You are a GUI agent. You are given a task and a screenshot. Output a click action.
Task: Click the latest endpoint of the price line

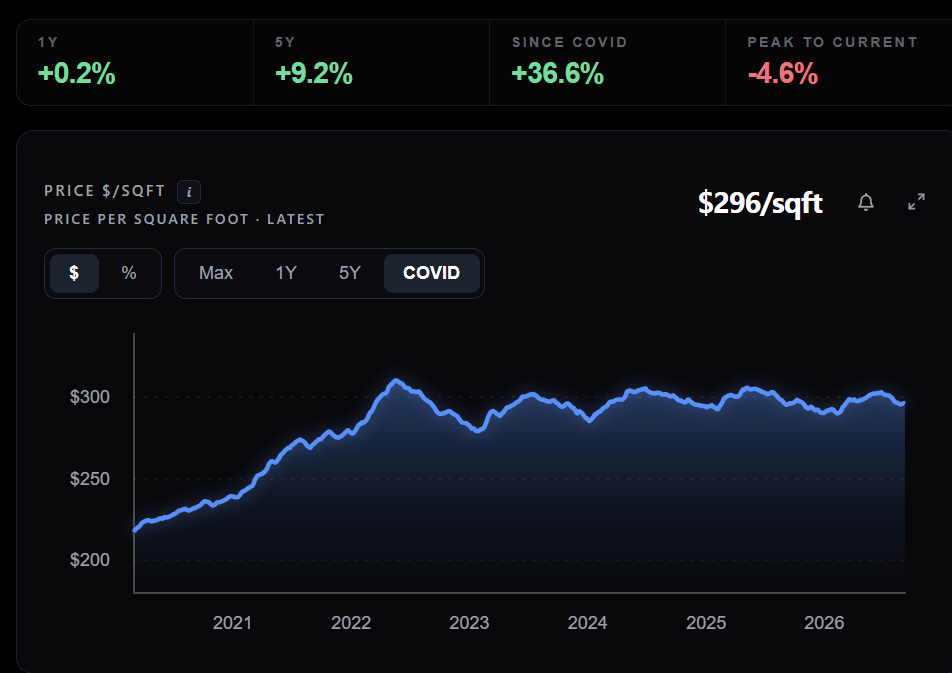[904, 403]
